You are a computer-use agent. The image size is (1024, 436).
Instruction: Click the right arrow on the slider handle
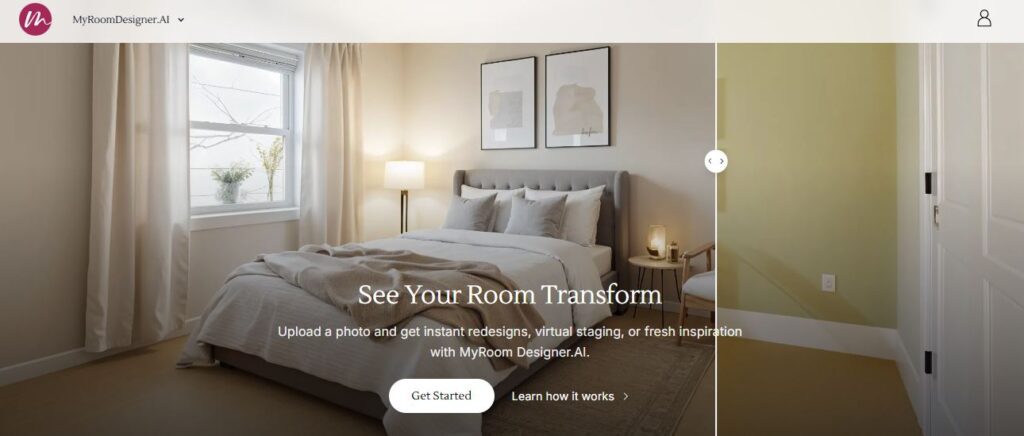pos(722,161)
